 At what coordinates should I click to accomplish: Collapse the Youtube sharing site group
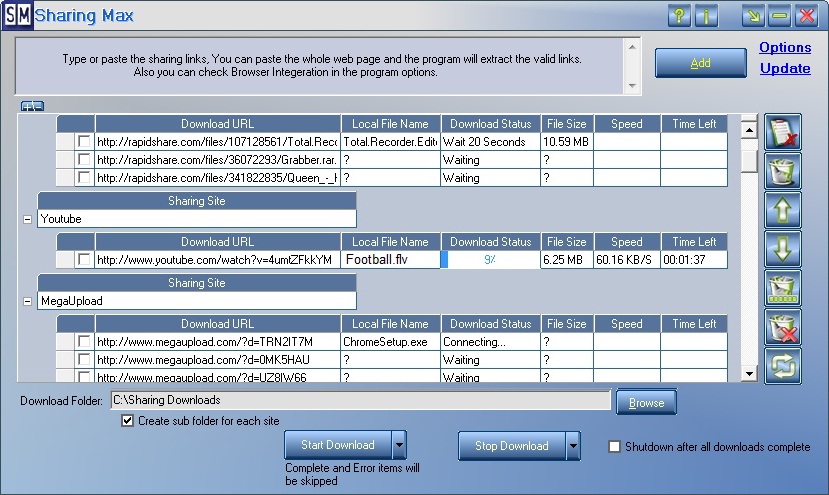coord(26,219)
